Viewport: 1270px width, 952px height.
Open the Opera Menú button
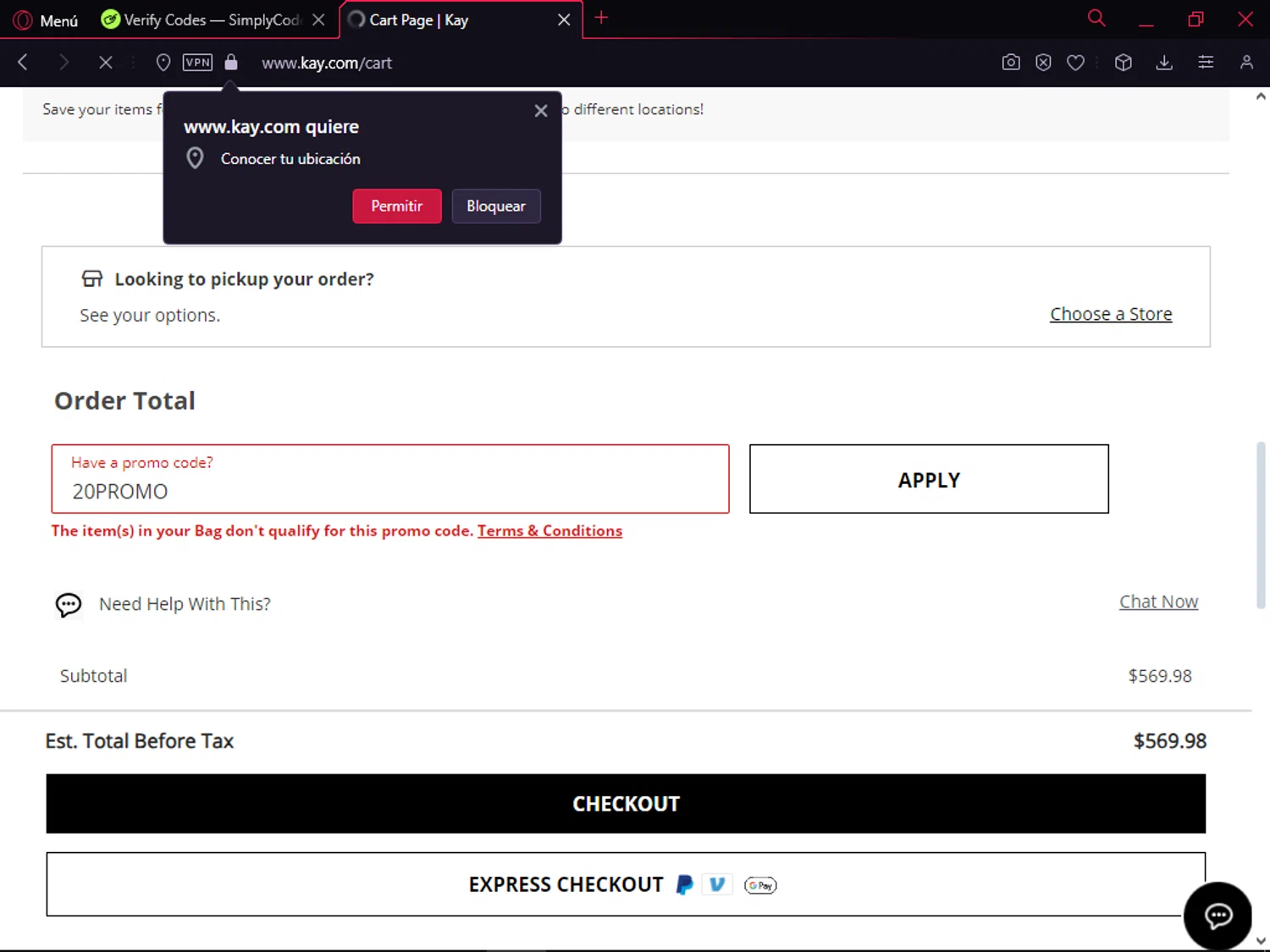point(46,20)
